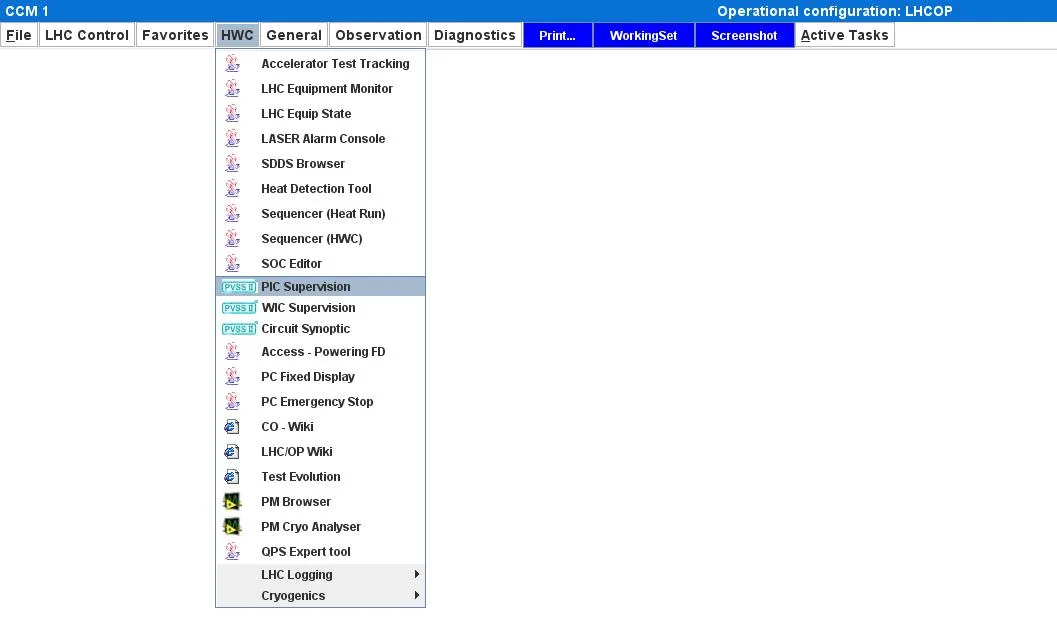Click the PM Cryo Analyser icon
This screenshot has width=1057, height=629.
(x=232, y=527)
